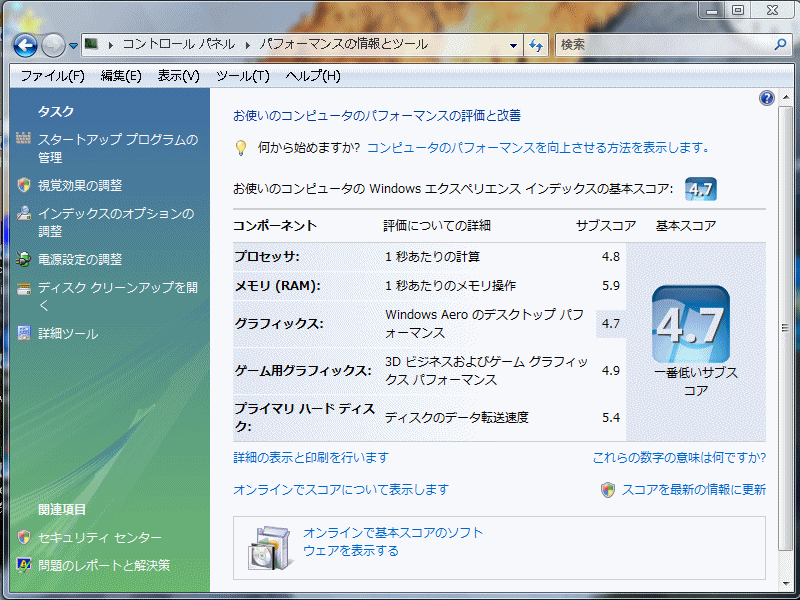
Task: Click the 詳細ツール icon in task pane
Action: pos(24,333)
